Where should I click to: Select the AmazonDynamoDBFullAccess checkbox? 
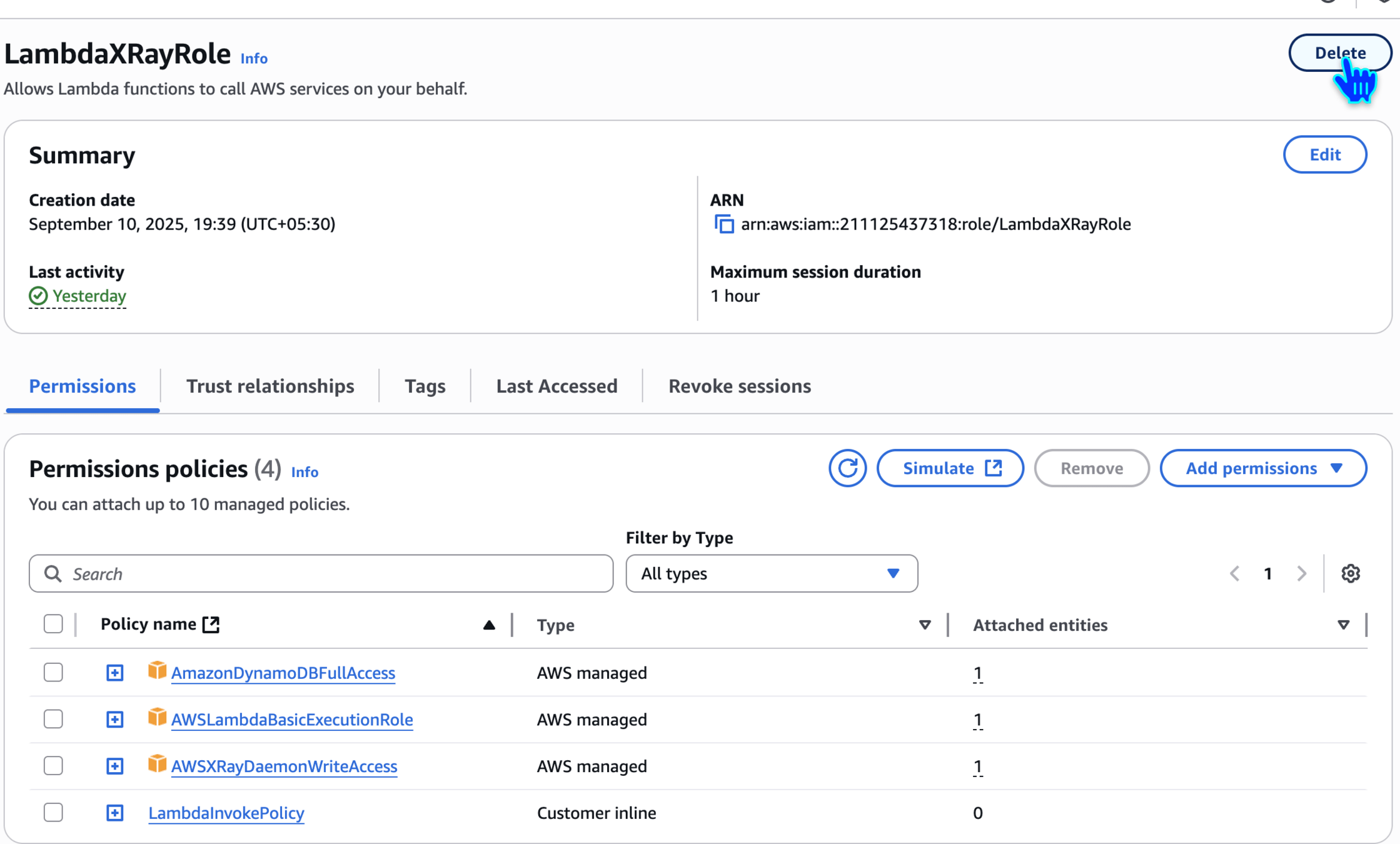click(x=53, y=673)
